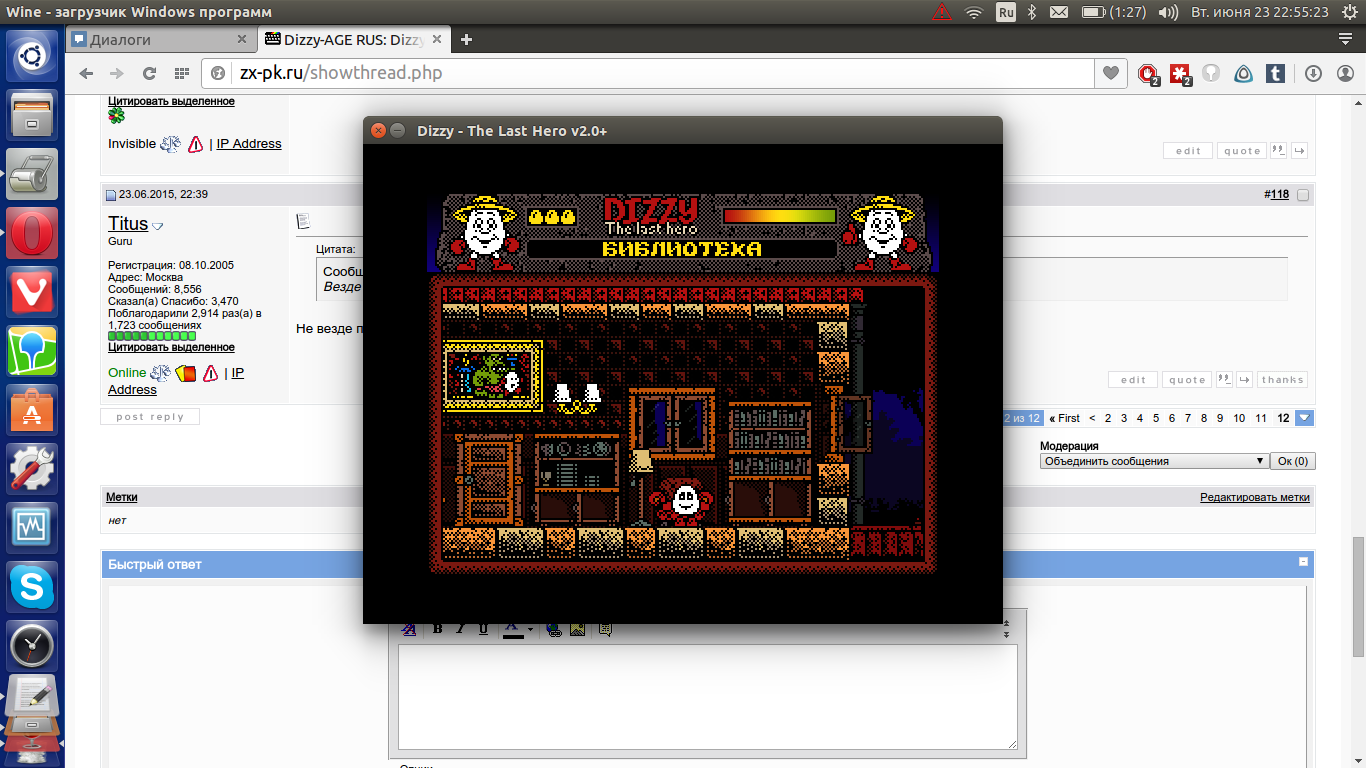
Task: Reload the page with browser refresh icon
Action: pos(149,73)
